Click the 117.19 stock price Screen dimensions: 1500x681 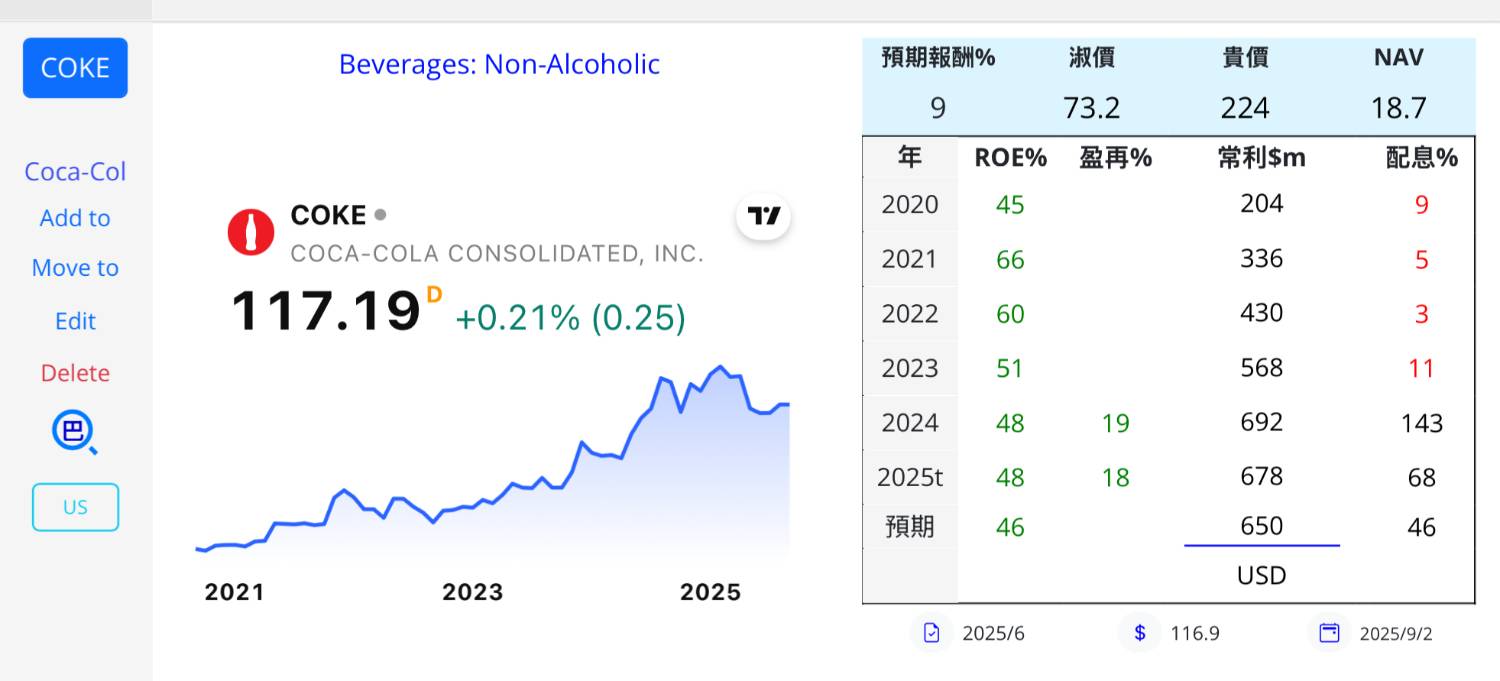click(326, 311)
